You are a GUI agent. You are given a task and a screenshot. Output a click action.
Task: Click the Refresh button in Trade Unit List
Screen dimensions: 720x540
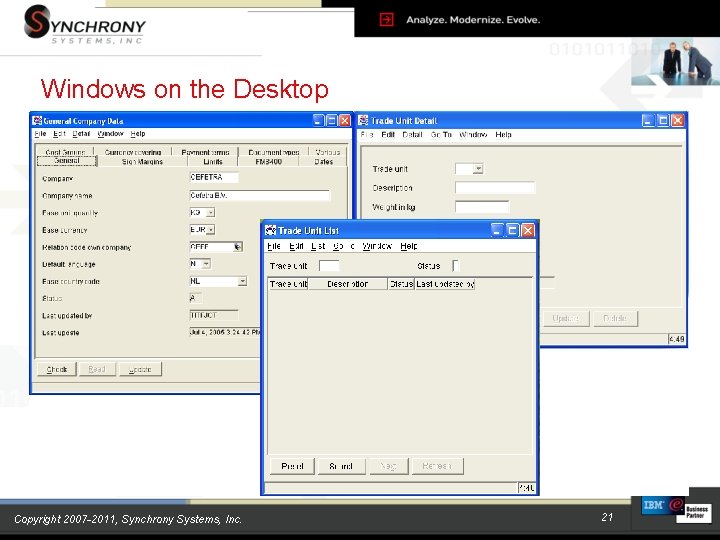tap(437, 466)
